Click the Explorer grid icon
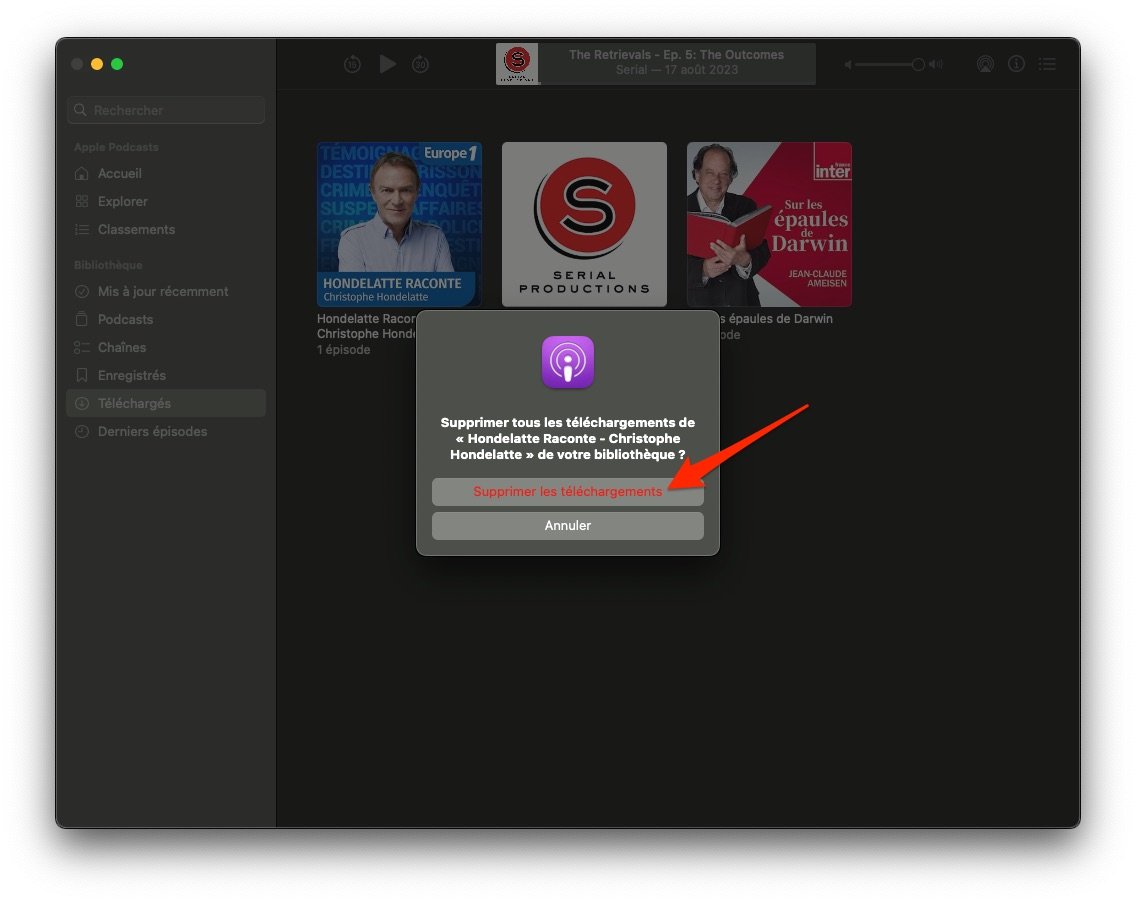1136x902 pixels. [82, 201]
